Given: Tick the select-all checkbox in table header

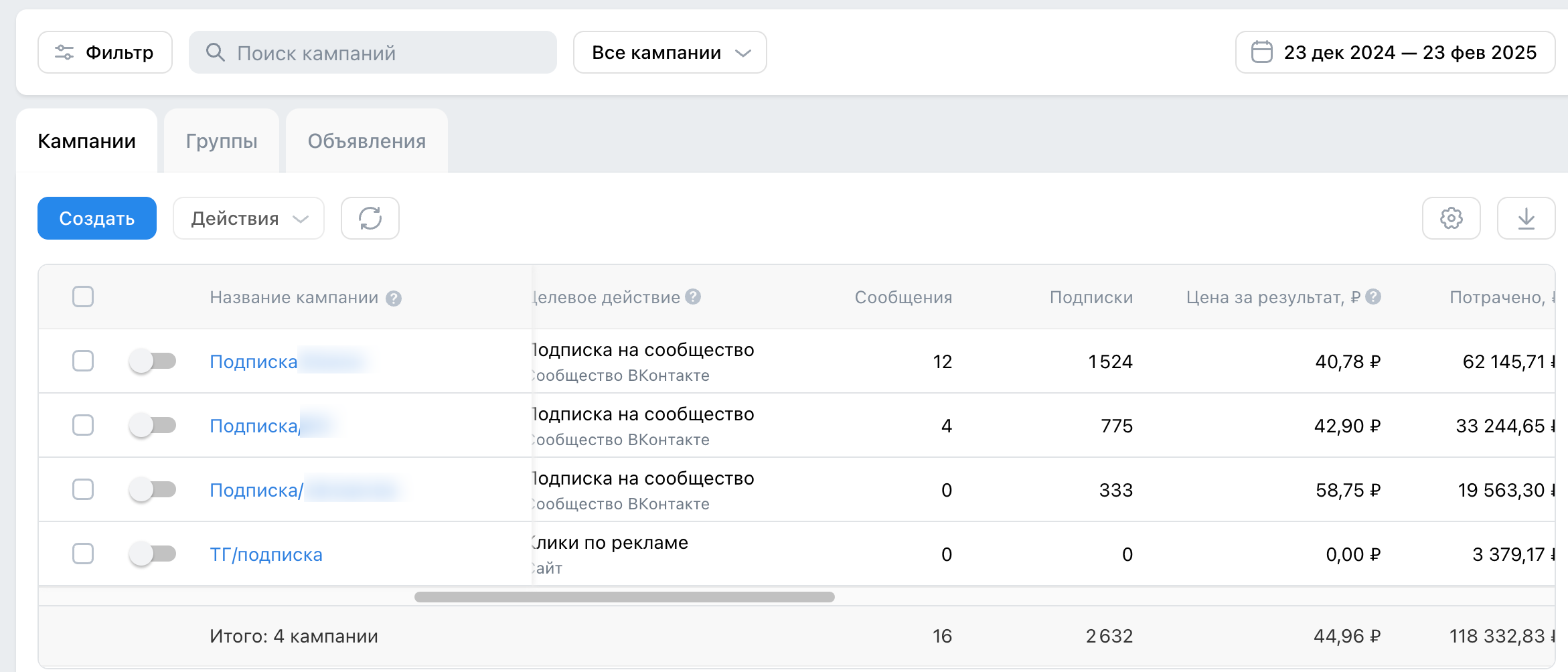Looking at the screenshot, I should [83, 297].
